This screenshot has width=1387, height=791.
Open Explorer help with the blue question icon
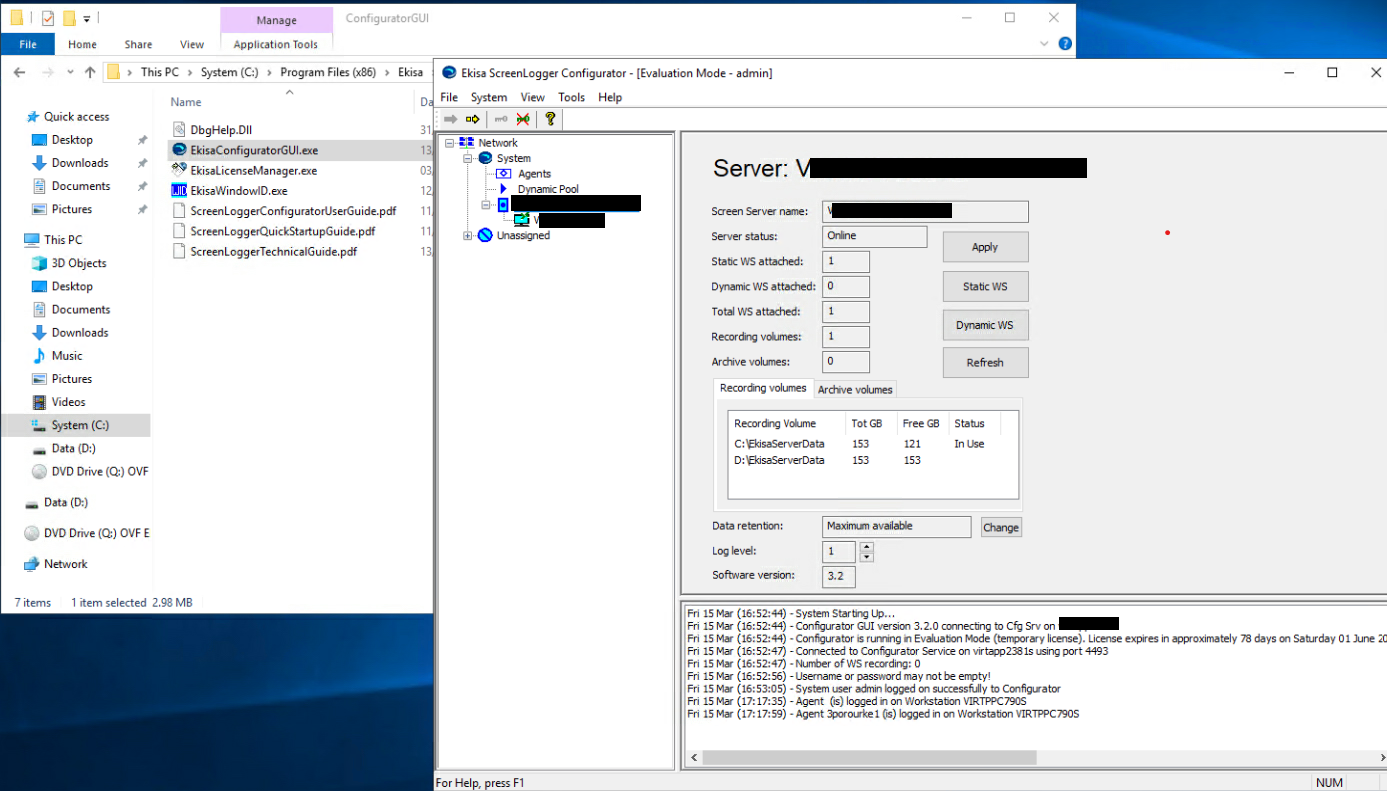(x=1065, y=44)
